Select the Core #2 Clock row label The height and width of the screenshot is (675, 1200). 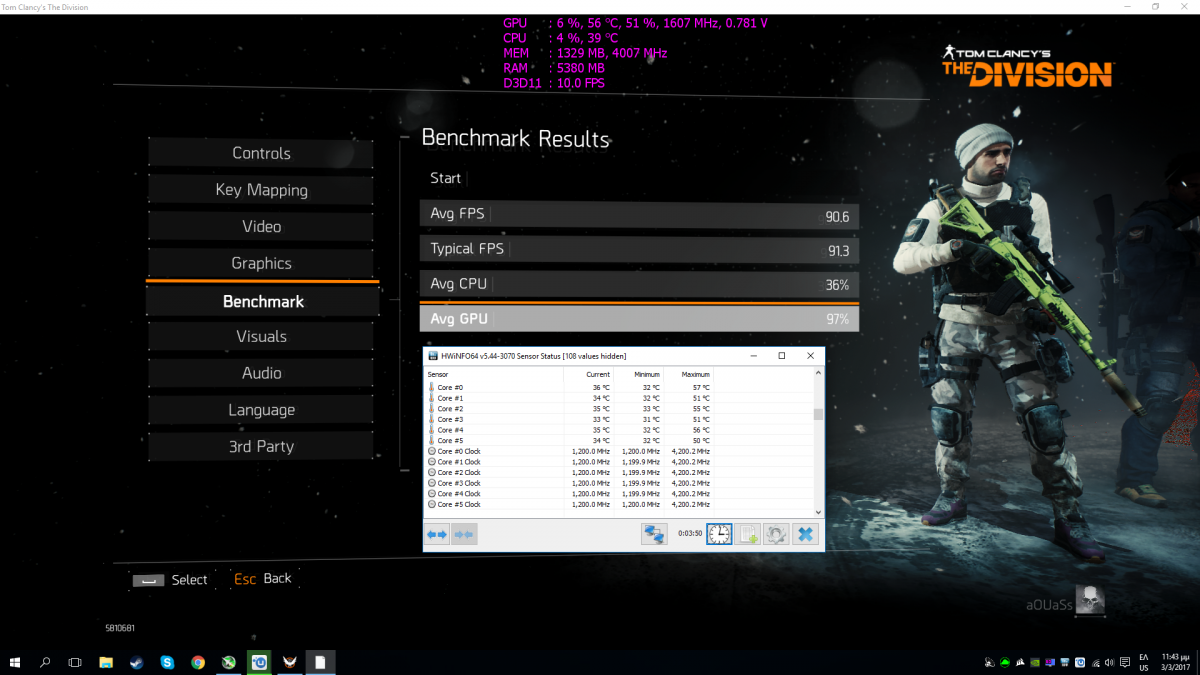click(x=459, y=472)
